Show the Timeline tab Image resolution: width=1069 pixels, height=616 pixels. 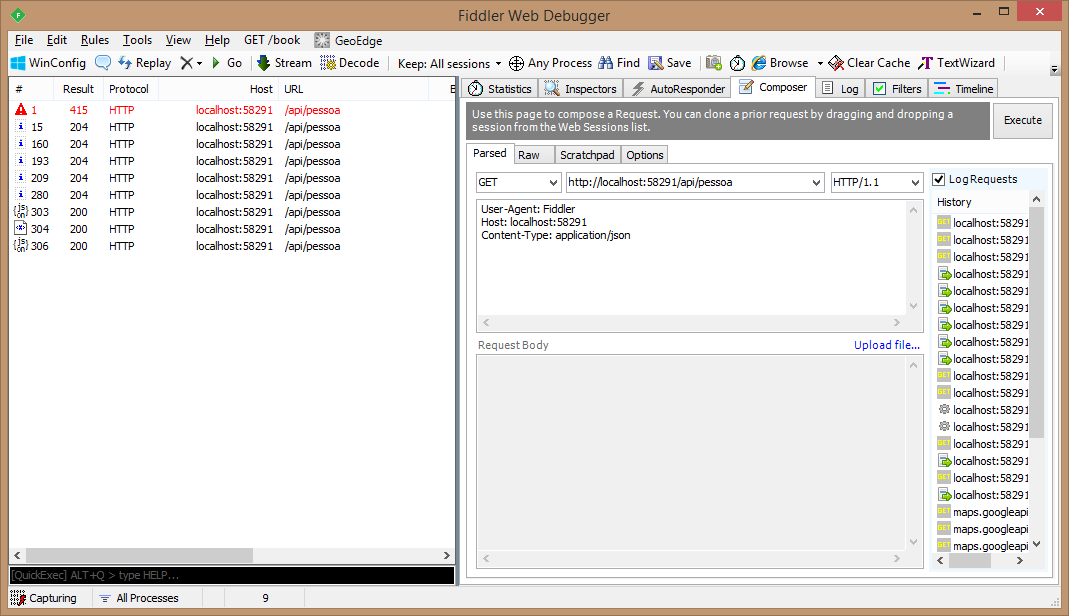tap(964, 89)
